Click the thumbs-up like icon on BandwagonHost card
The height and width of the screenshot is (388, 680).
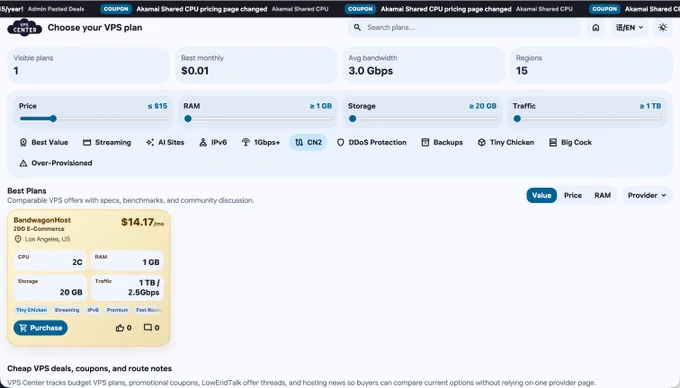[120, 328]
